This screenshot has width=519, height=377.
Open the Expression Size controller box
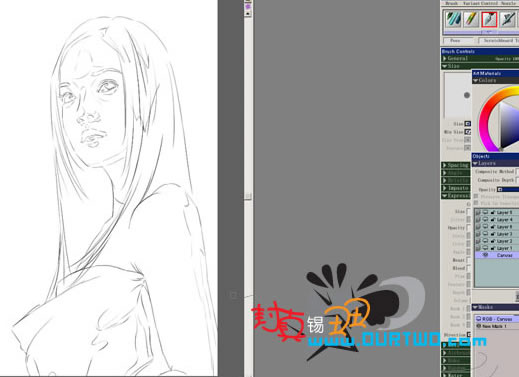[469, 212]
